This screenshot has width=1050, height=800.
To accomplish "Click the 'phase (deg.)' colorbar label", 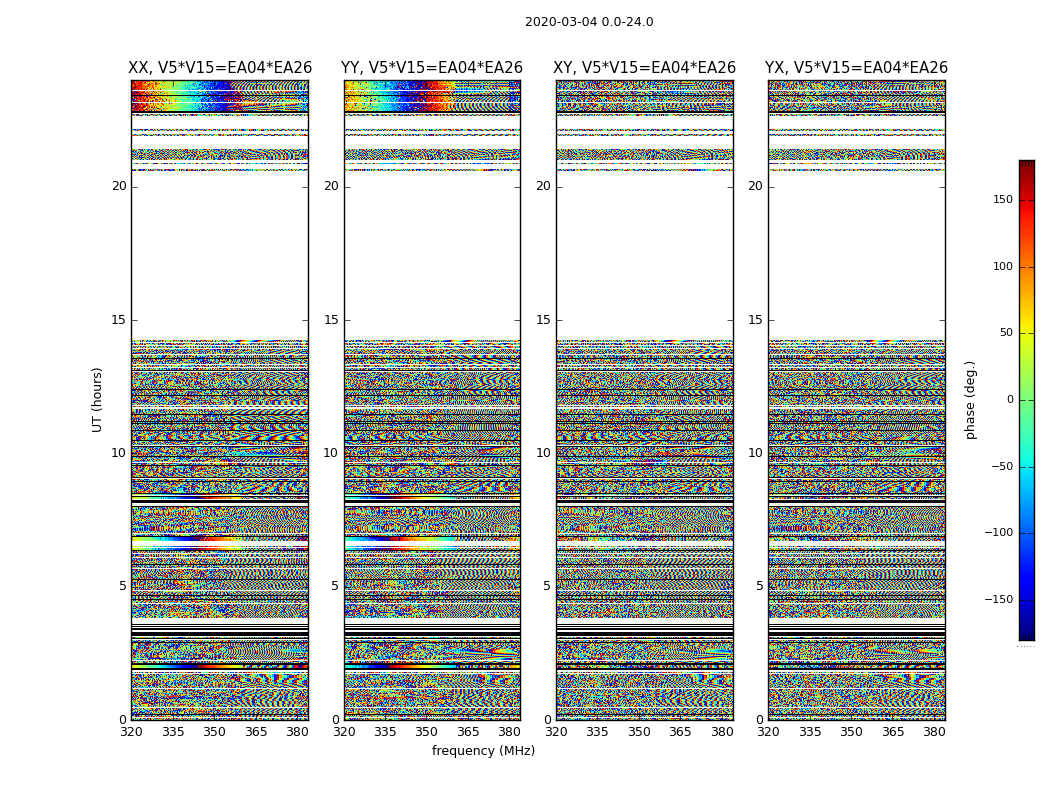I will [x=970, y=400].
